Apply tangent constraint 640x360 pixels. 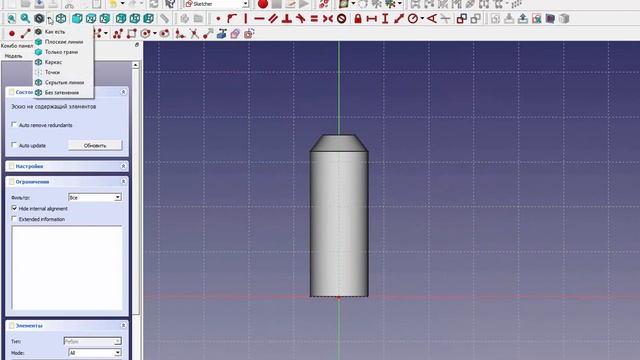pyautogui.click(x=301, y=18)
